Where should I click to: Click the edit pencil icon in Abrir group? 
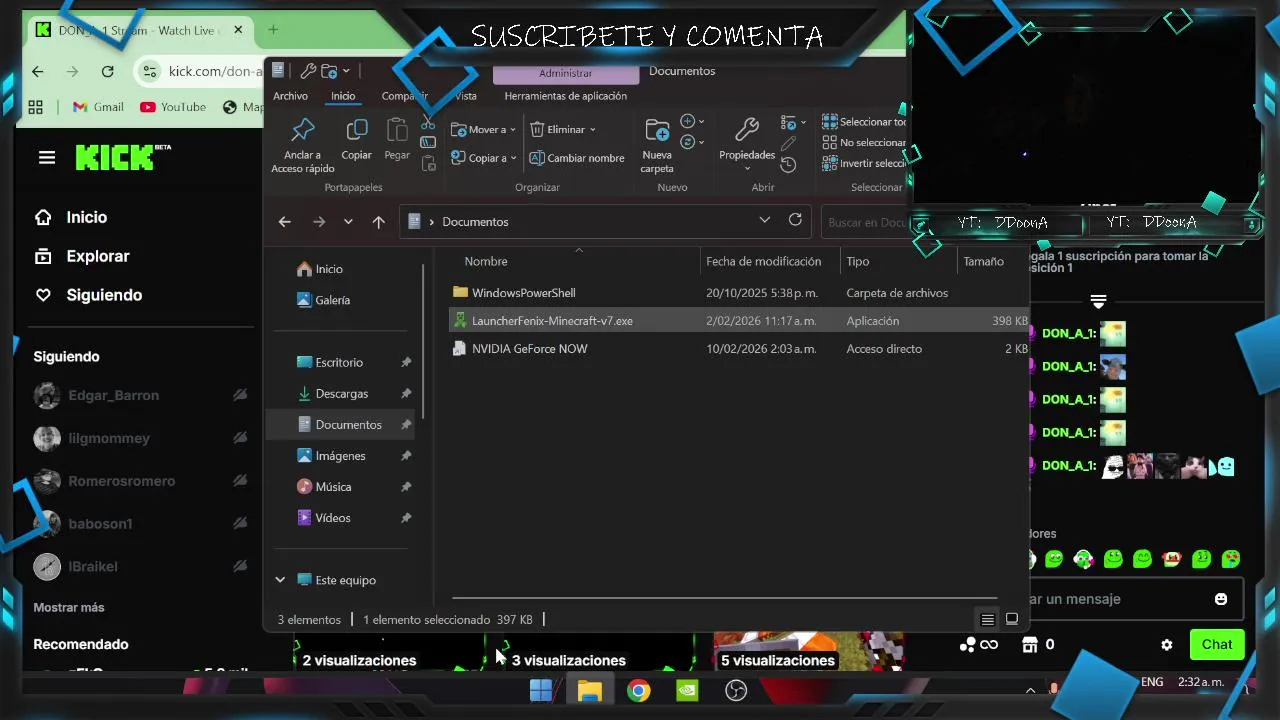788,144
